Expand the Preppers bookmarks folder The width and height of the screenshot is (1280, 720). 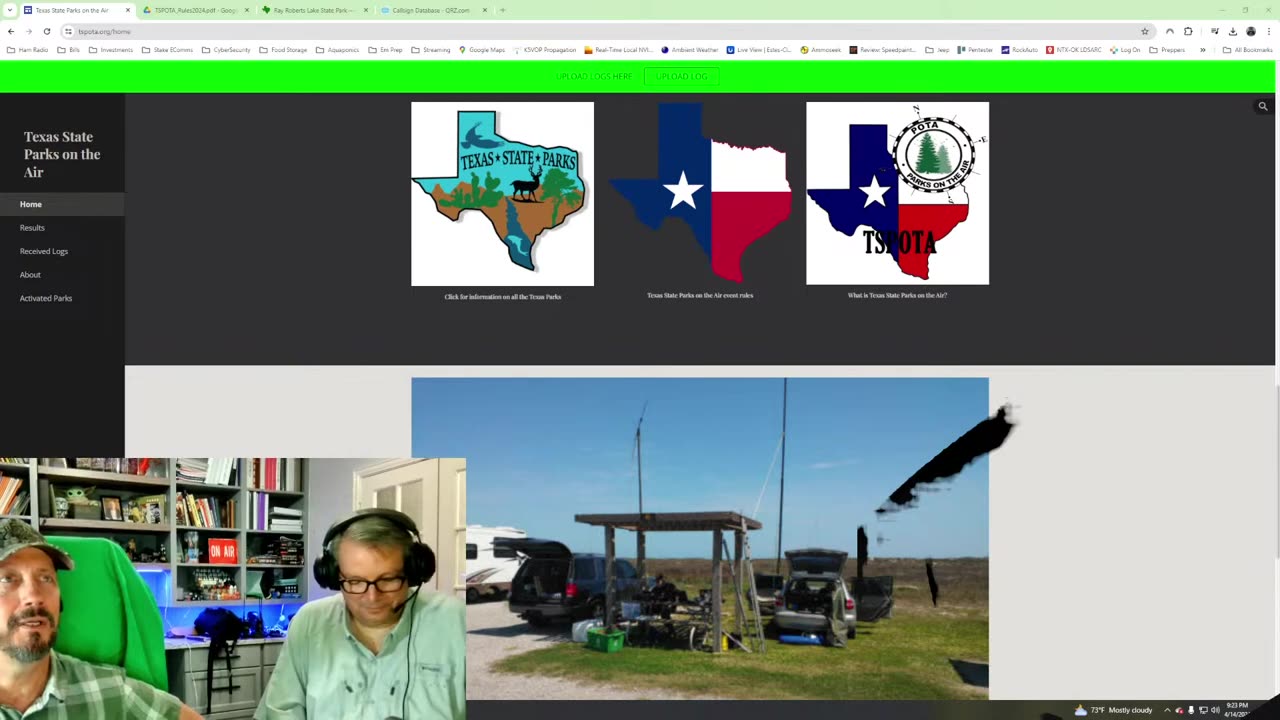pyautogui.click(x=1168, y=50)
